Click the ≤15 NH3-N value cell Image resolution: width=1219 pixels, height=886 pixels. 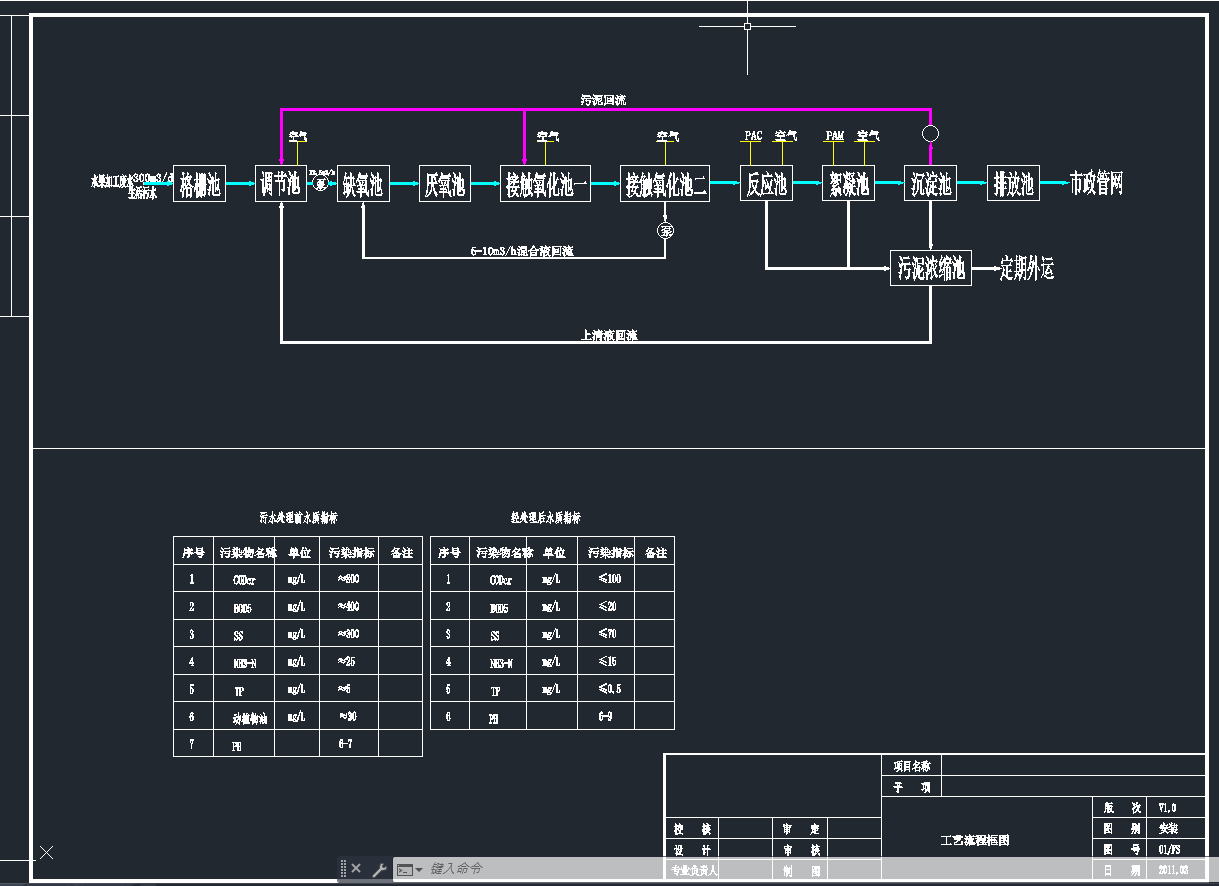tap(608, 661)
